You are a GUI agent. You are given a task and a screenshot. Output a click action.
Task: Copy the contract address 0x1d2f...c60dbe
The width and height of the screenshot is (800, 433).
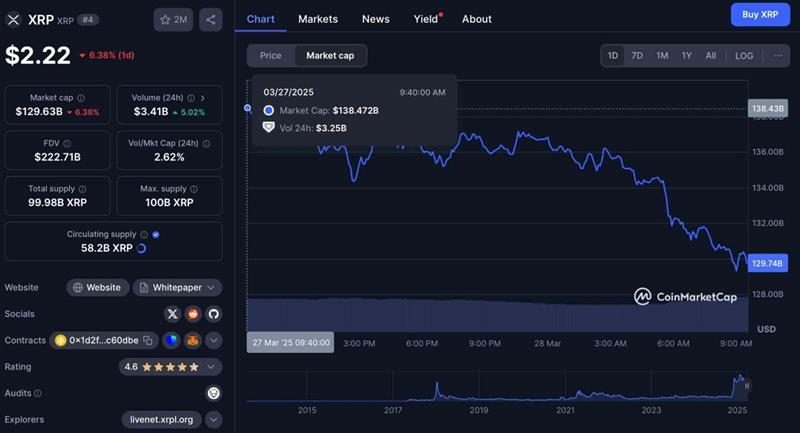click(x=147, y=340)
